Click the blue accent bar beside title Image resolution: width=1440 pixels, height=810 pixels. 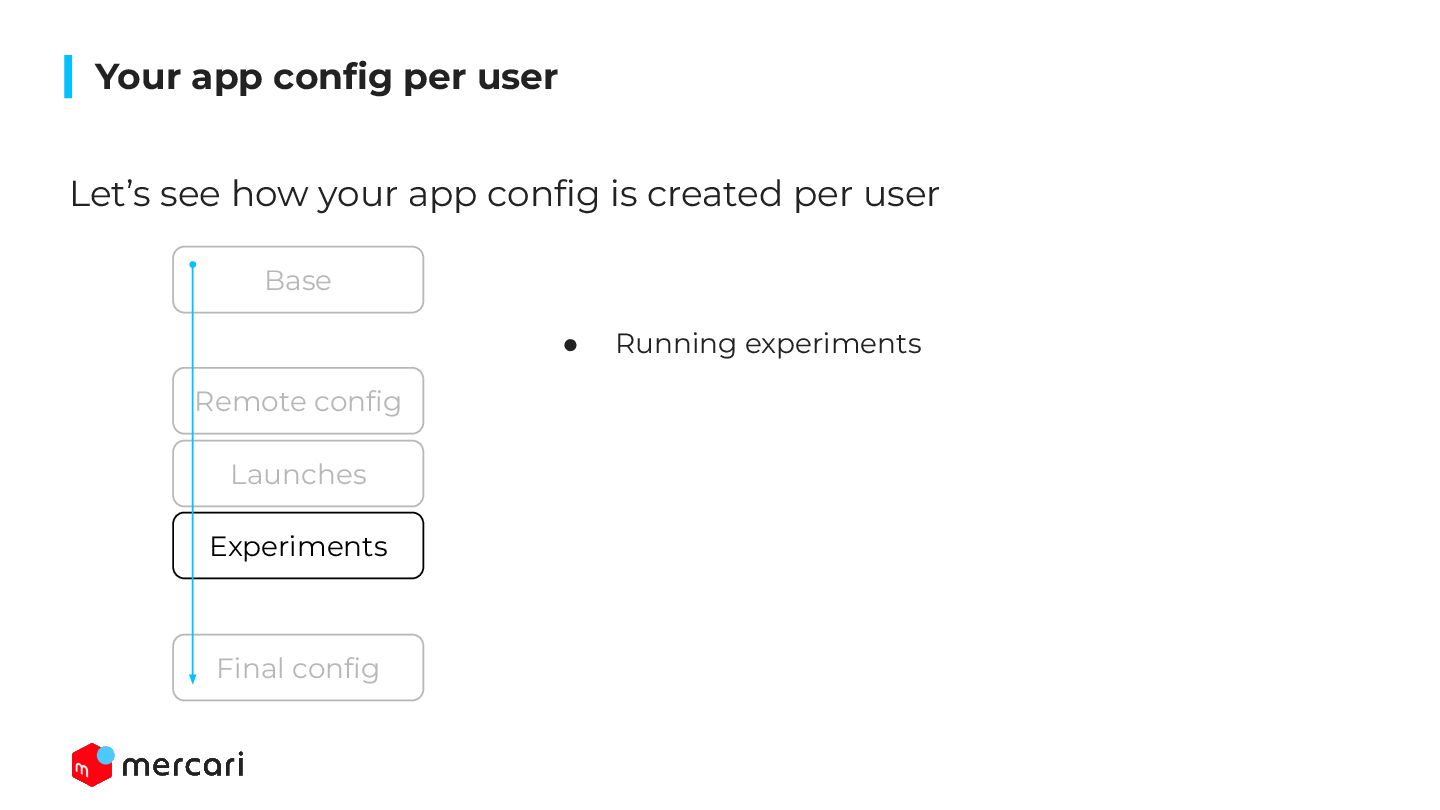tap(68, 77)
